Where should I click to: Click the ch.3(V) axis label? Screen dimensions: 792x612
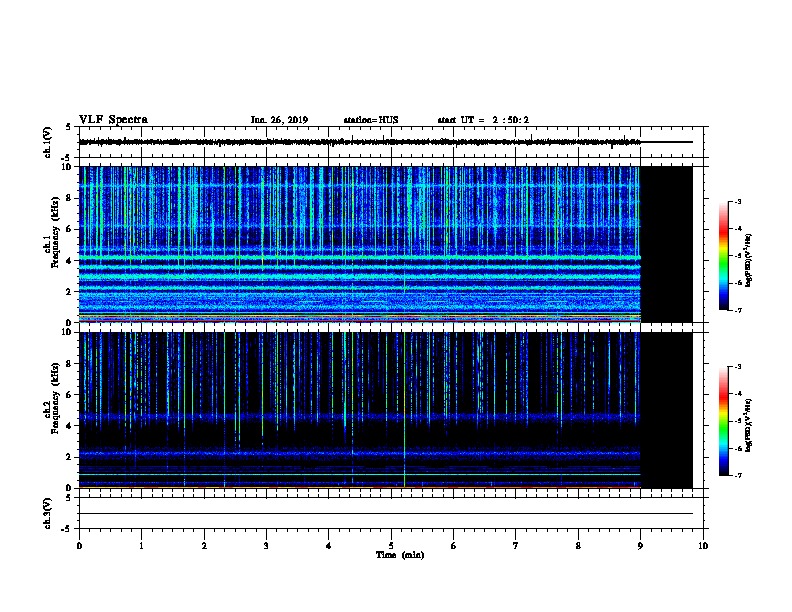(x=47, y=513)
